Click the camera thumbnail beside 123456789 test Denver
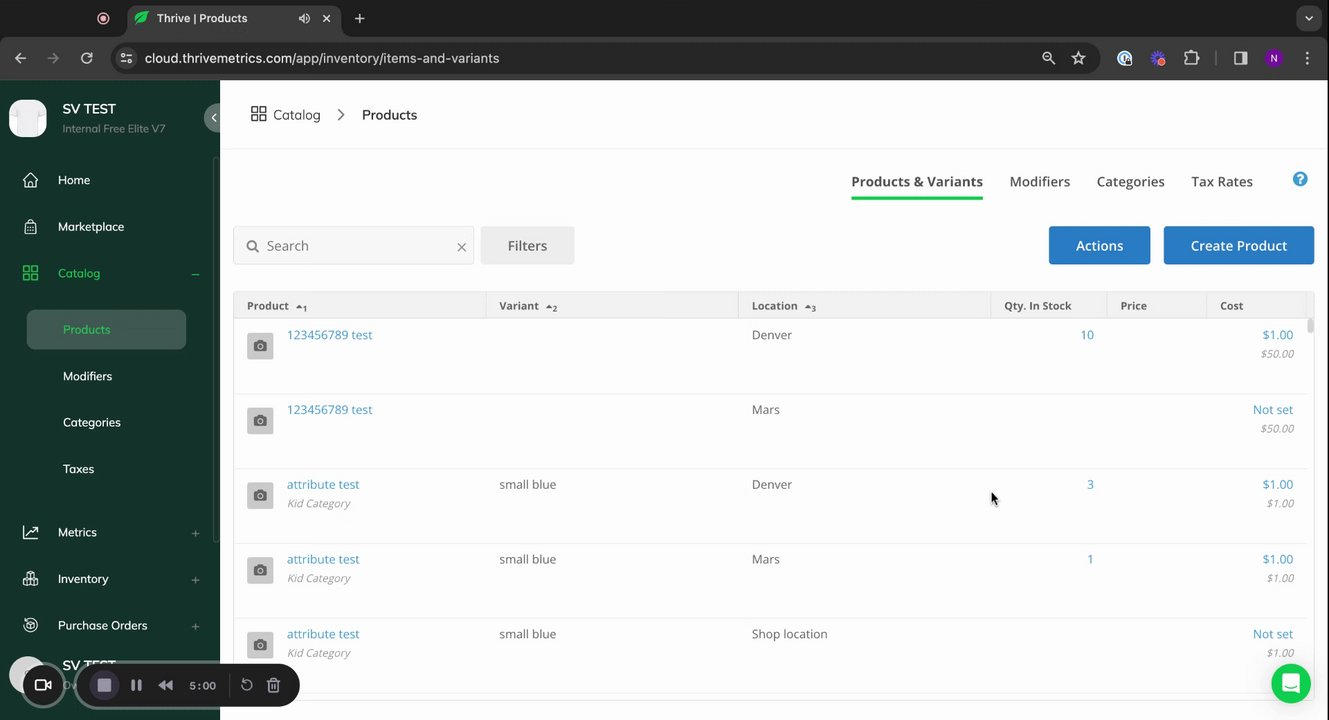 [260, 346]
